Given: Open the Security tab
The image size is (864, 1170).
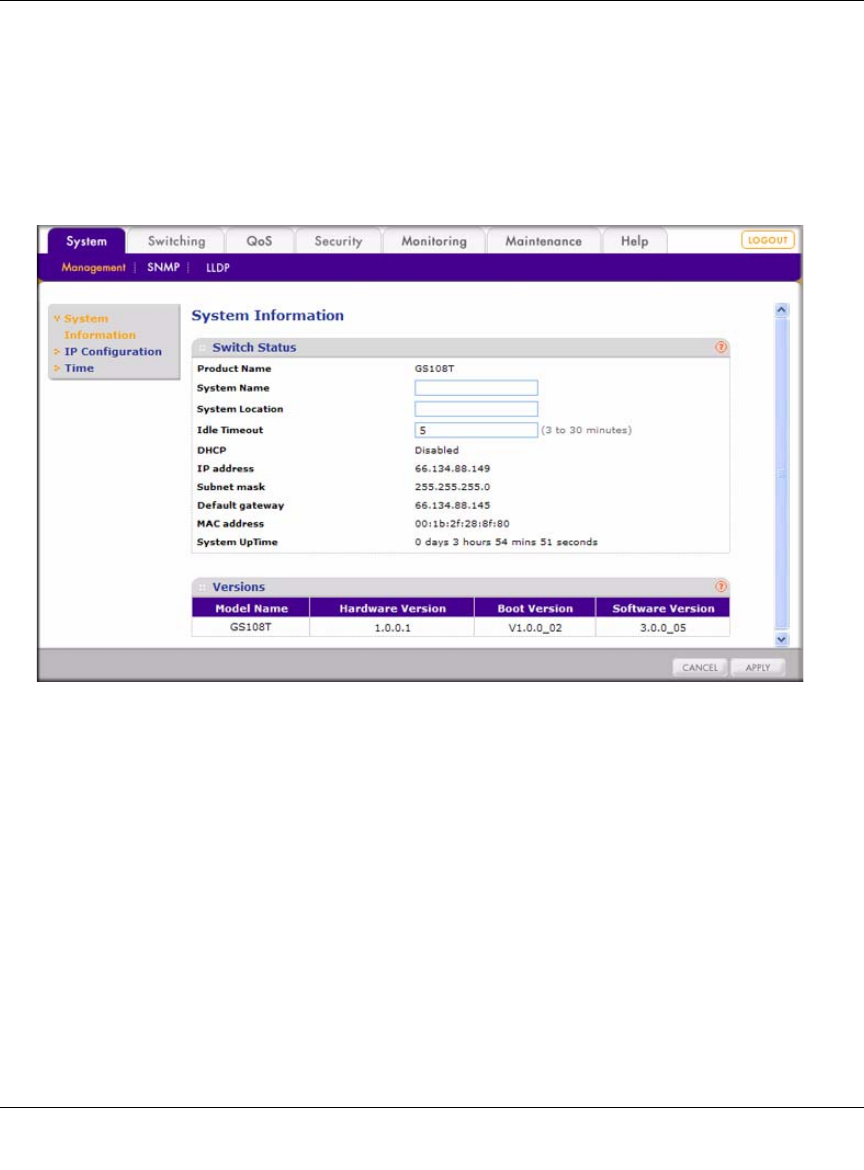Looking at the screenshot, I should tap(338, 241).
